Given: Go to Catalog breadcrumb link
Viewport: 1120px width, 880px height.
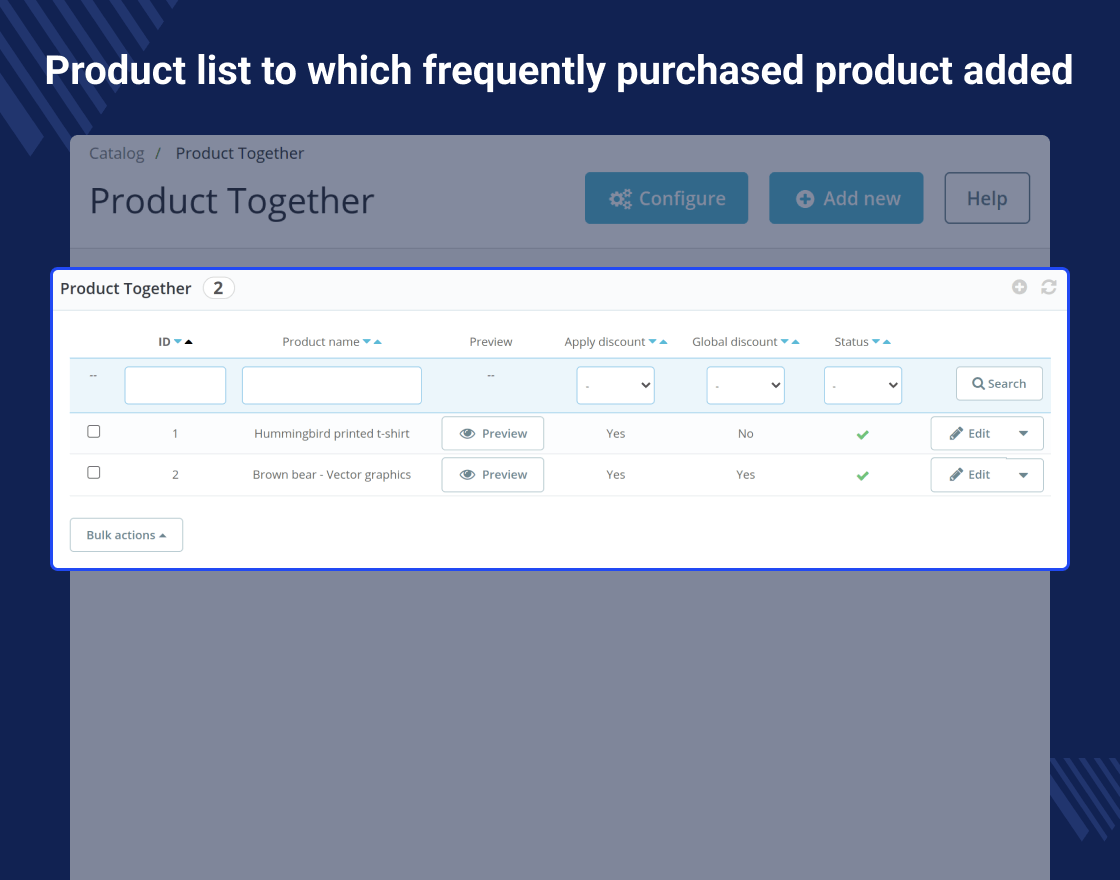Looking at the screenshot, I should click(x=116, y=154).
